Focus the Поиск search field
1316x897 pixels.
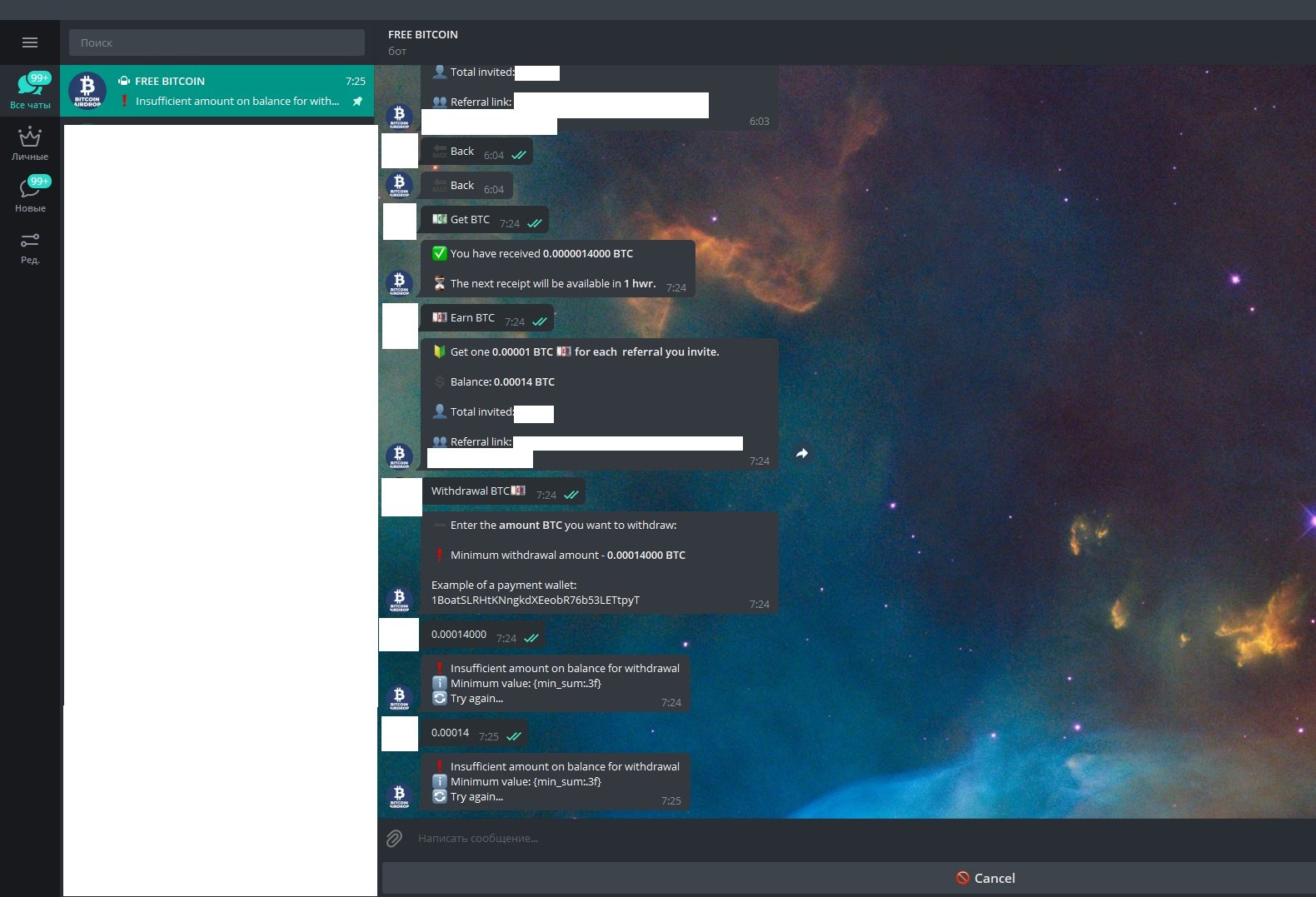pos(217,42)
